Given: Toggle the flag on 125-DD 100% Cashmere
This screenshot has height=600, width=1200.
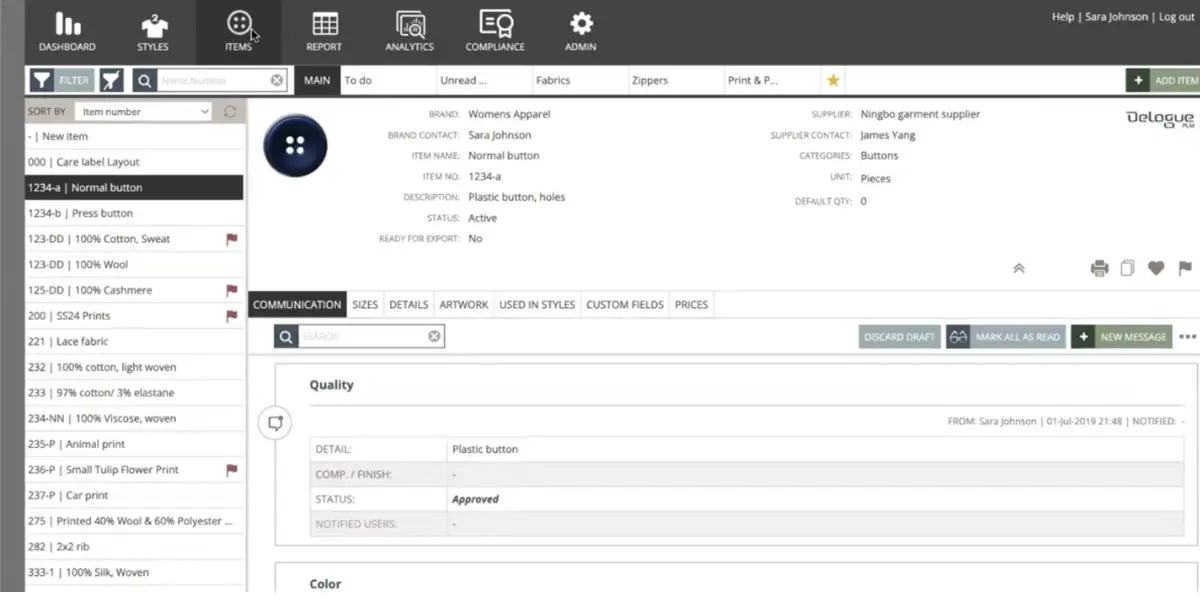Looking at the screenshot, I should pos(231,290).
